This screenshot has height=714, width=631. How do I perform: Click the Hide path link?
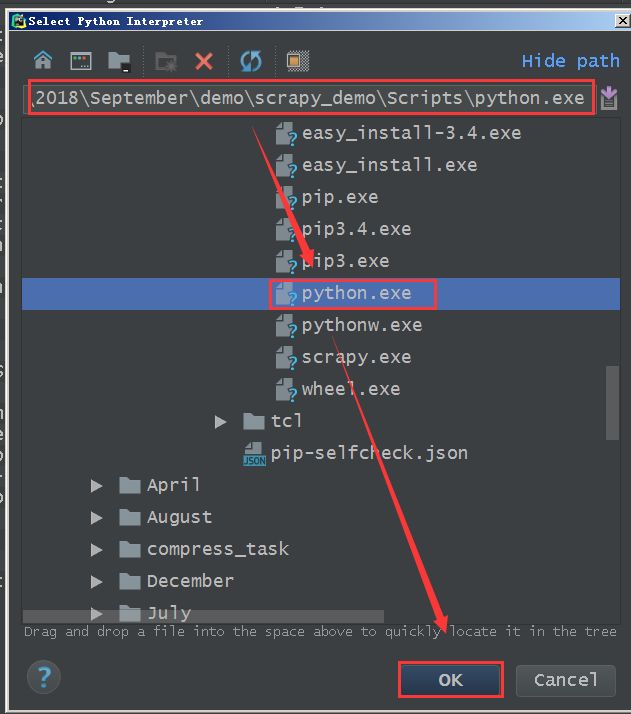click(x=570, y=61)
